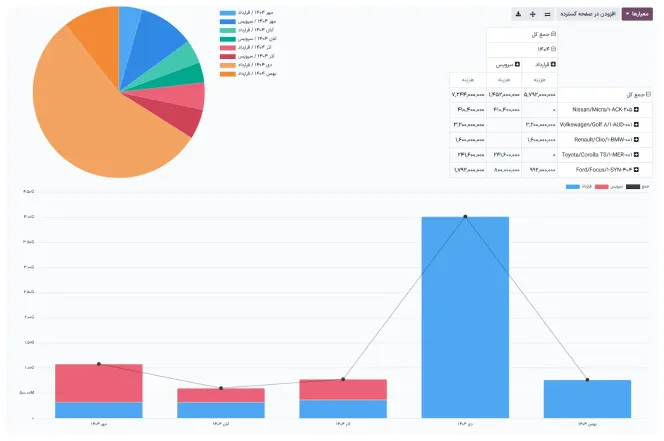Toggle the red سرویس series in bar chart legend
This screenshot has height=441, width=664.
pyautogui.click(x=610, y=187)
